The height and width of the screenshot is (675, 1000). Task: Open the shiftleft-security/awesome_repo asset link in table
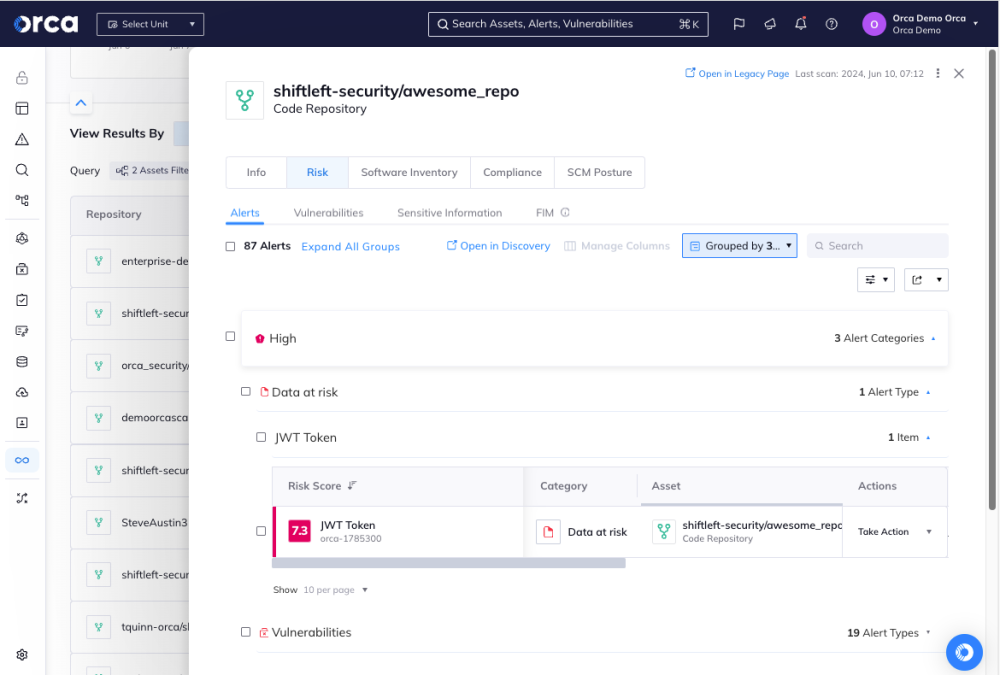(x=761, y=525)
